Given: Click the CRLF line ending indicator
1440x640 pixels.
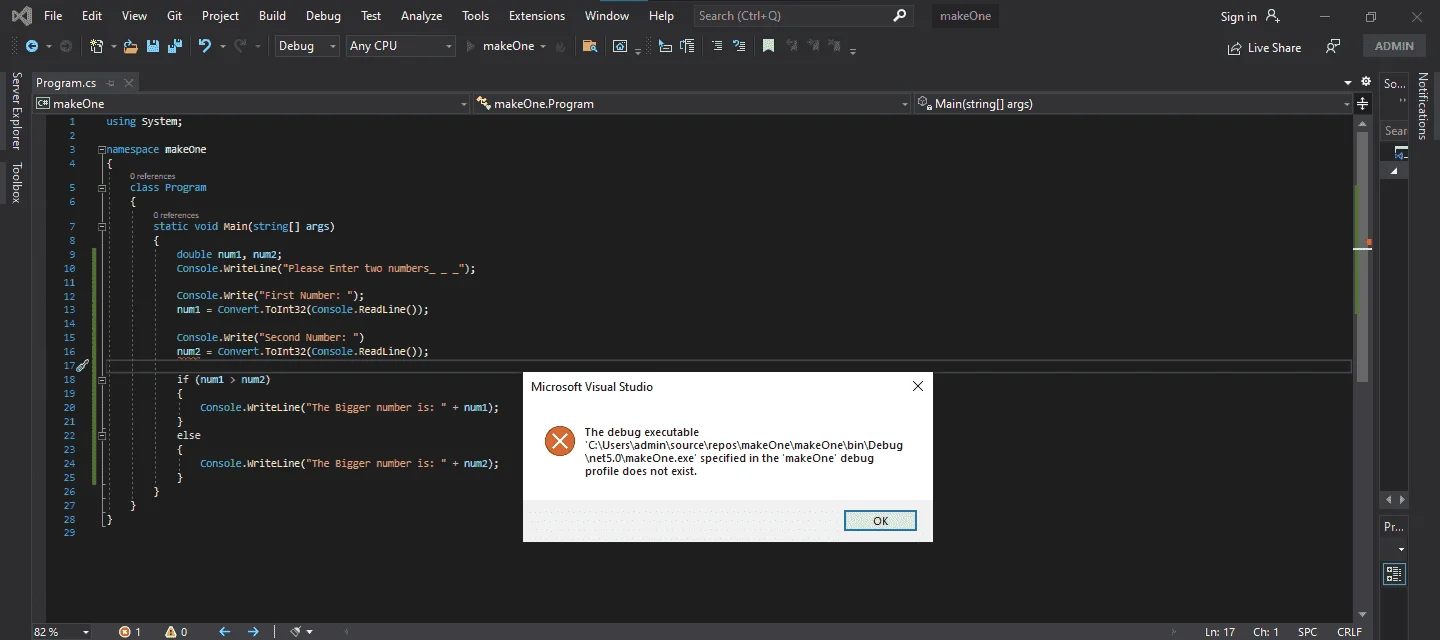Looking at the screenshot, I should pyautogui.click(x=1349, y=632).
